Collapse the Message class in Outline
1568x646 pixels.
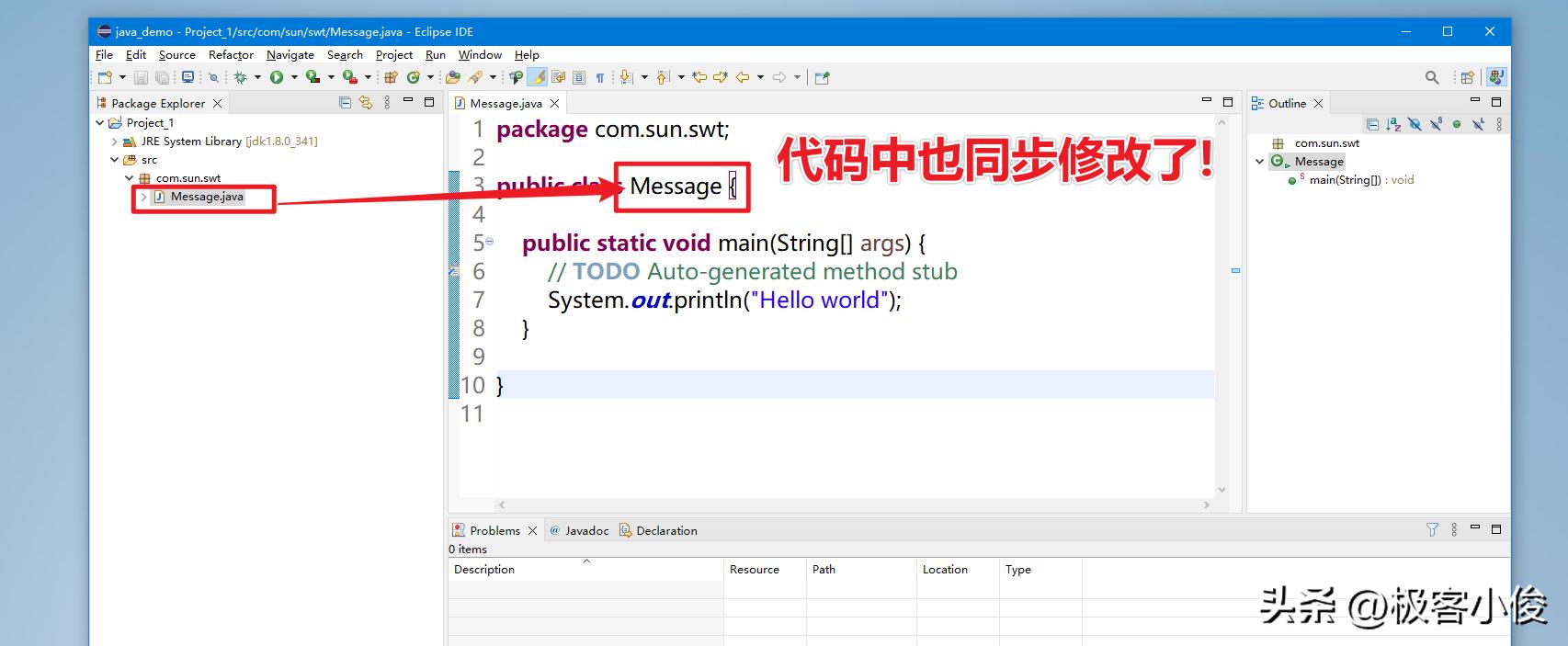point(1259,161)
